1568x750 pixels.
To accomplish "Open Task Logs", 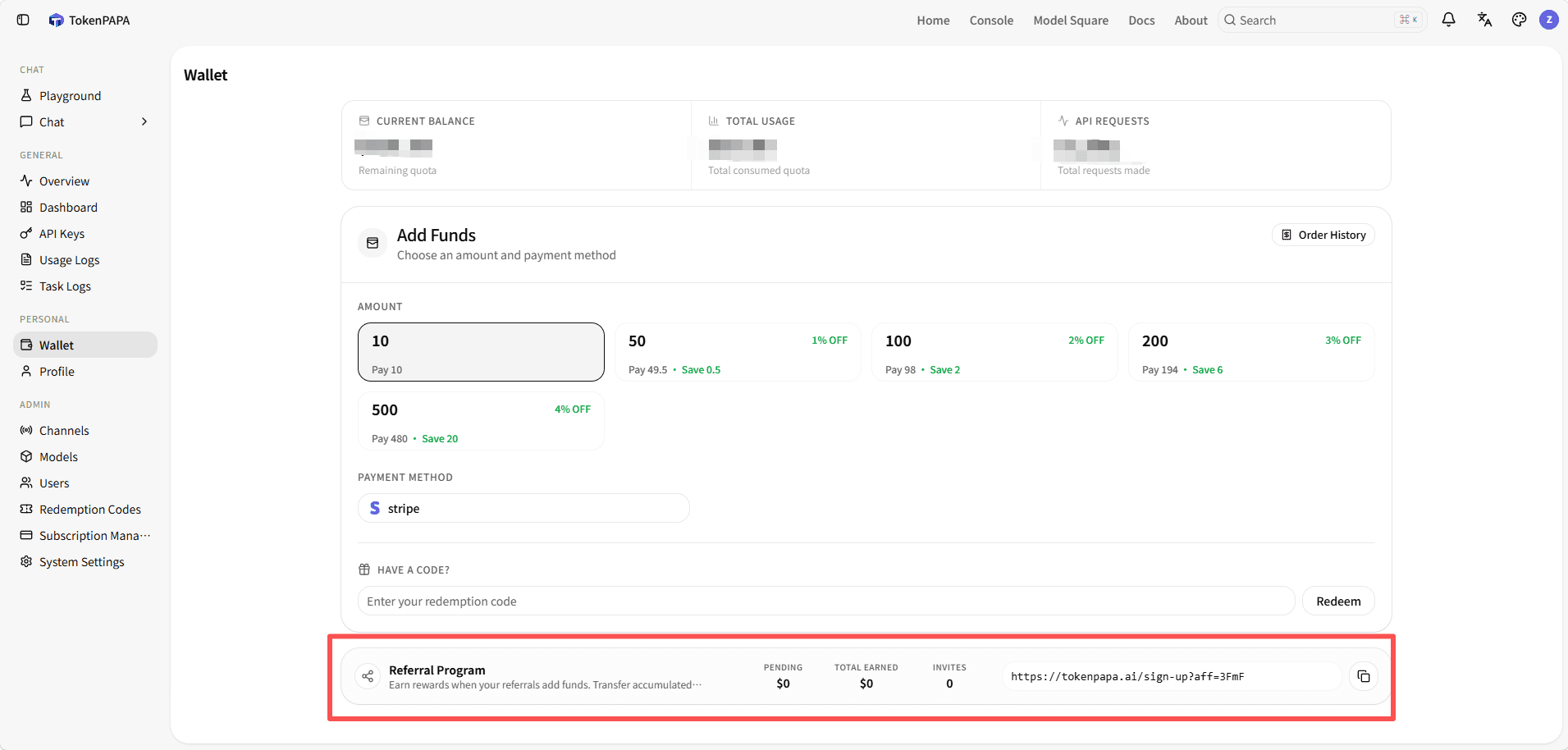I will click(85, 286).
